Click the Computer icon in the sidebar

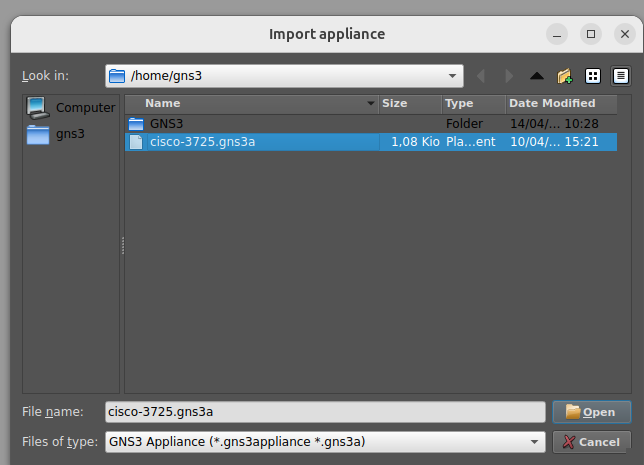point(38,108)
